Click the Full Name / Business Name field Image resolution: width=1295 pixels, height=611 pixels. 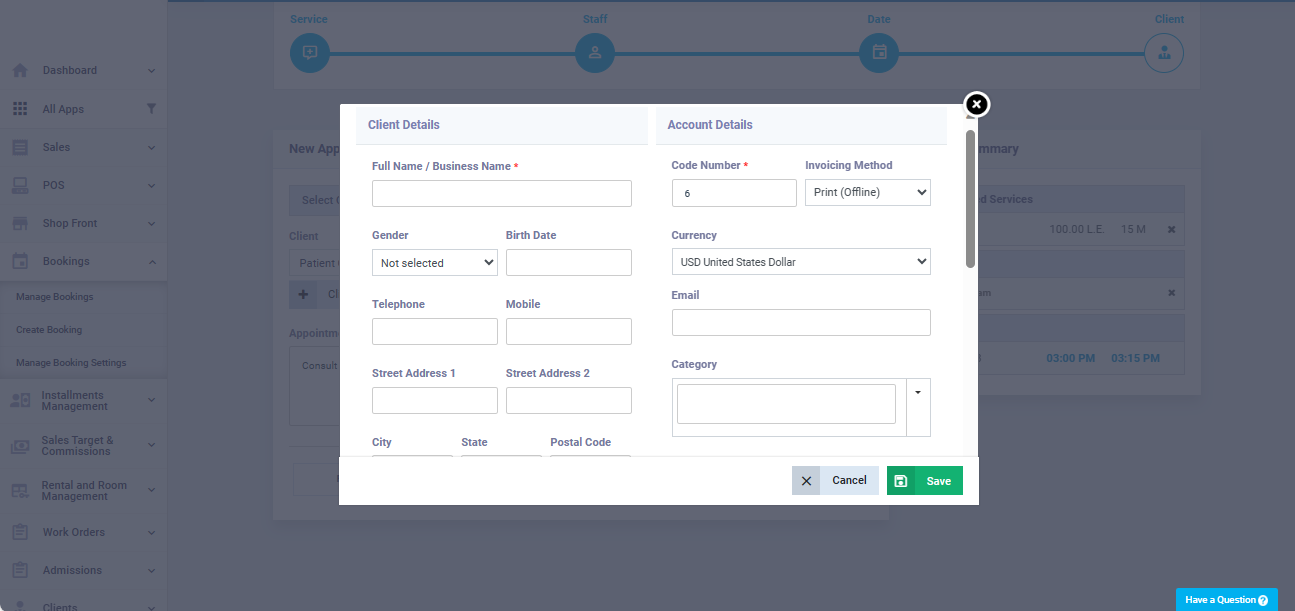[501, 194]
